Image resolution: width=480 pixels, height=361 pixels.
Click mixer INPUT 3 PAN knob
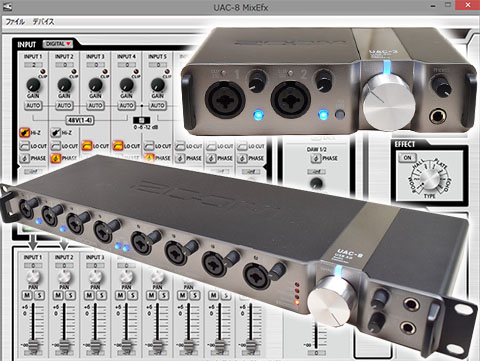click(95, 277)
